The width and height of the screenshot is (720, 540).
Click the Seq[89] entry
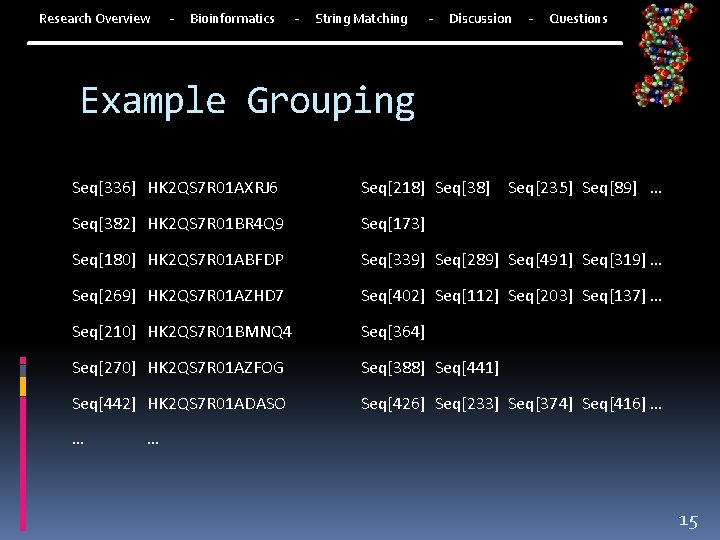coord(609,188)
